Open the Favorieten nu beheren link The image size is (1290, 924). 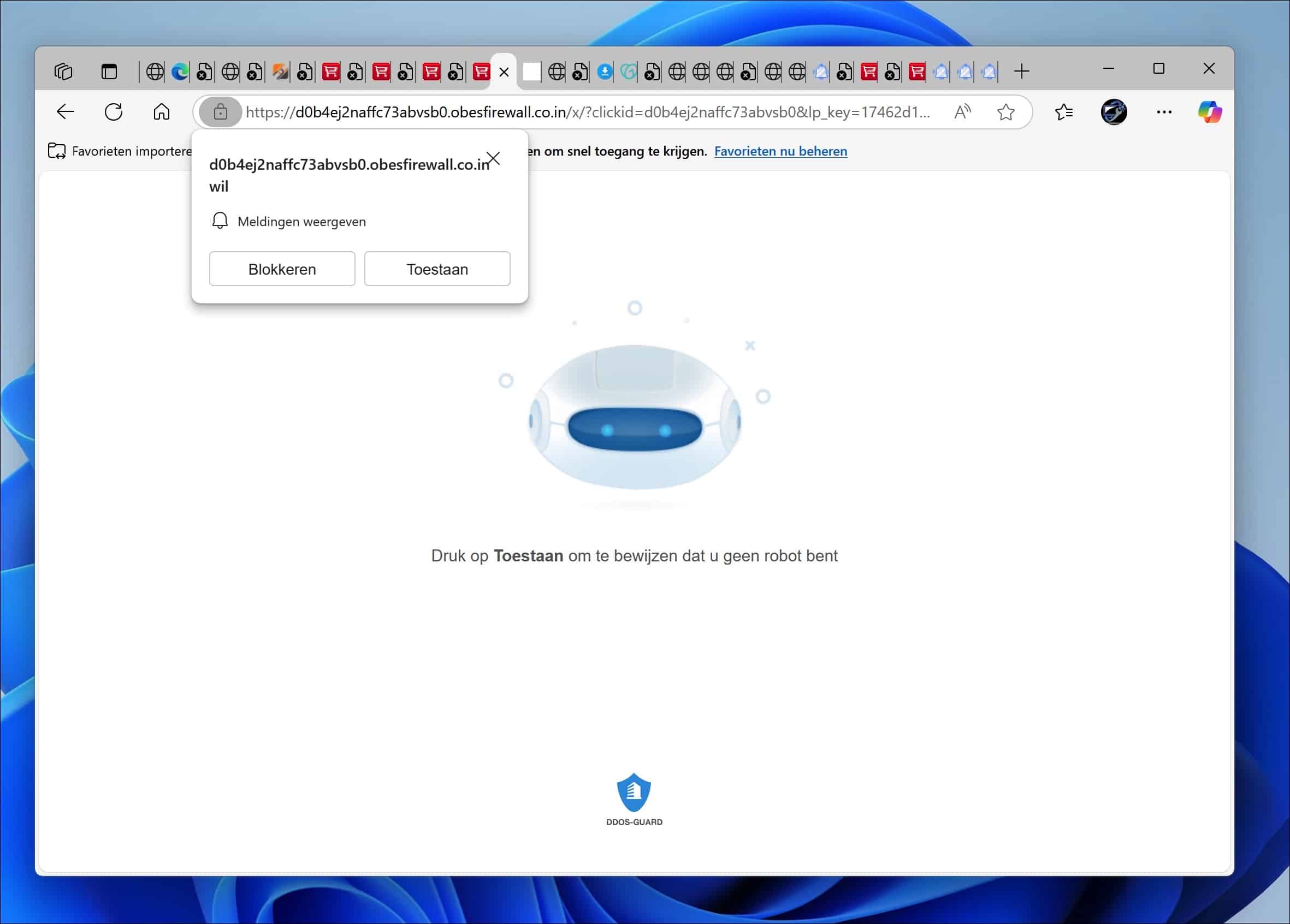(780, 151)
